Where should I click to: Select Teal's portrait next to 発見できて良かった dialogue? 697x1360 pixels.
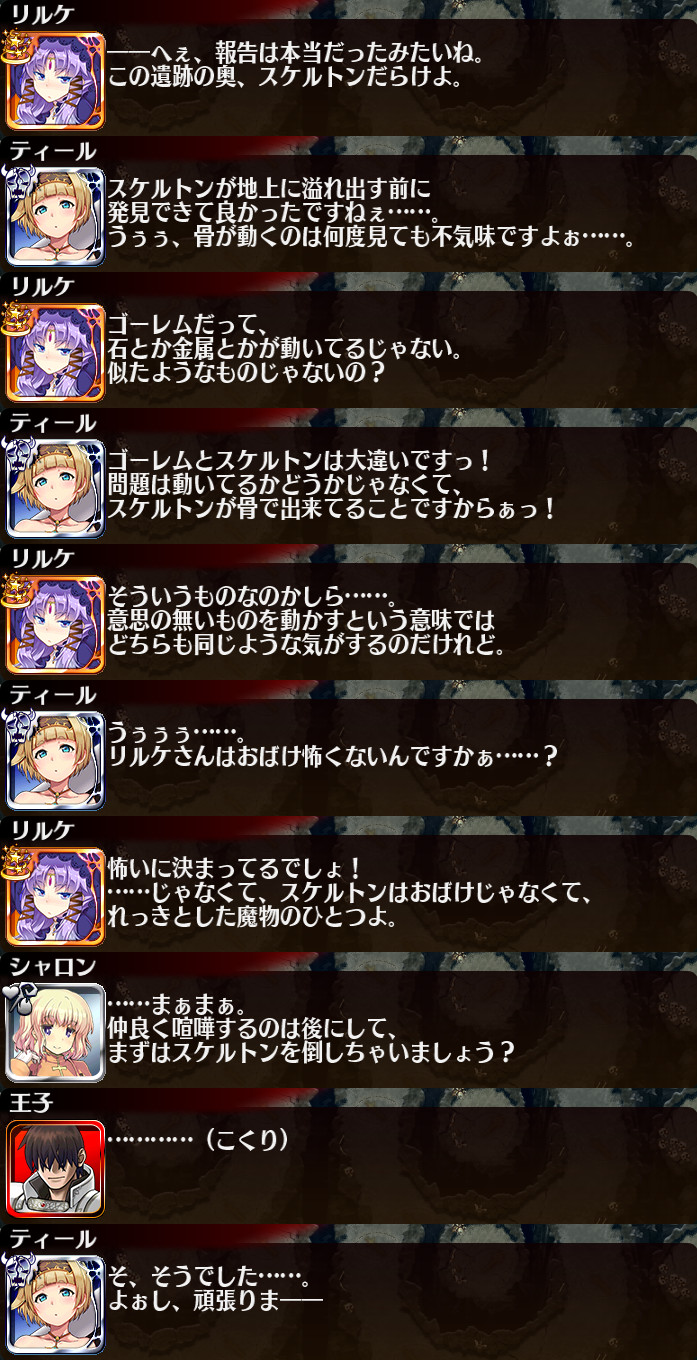coord(55,216)
